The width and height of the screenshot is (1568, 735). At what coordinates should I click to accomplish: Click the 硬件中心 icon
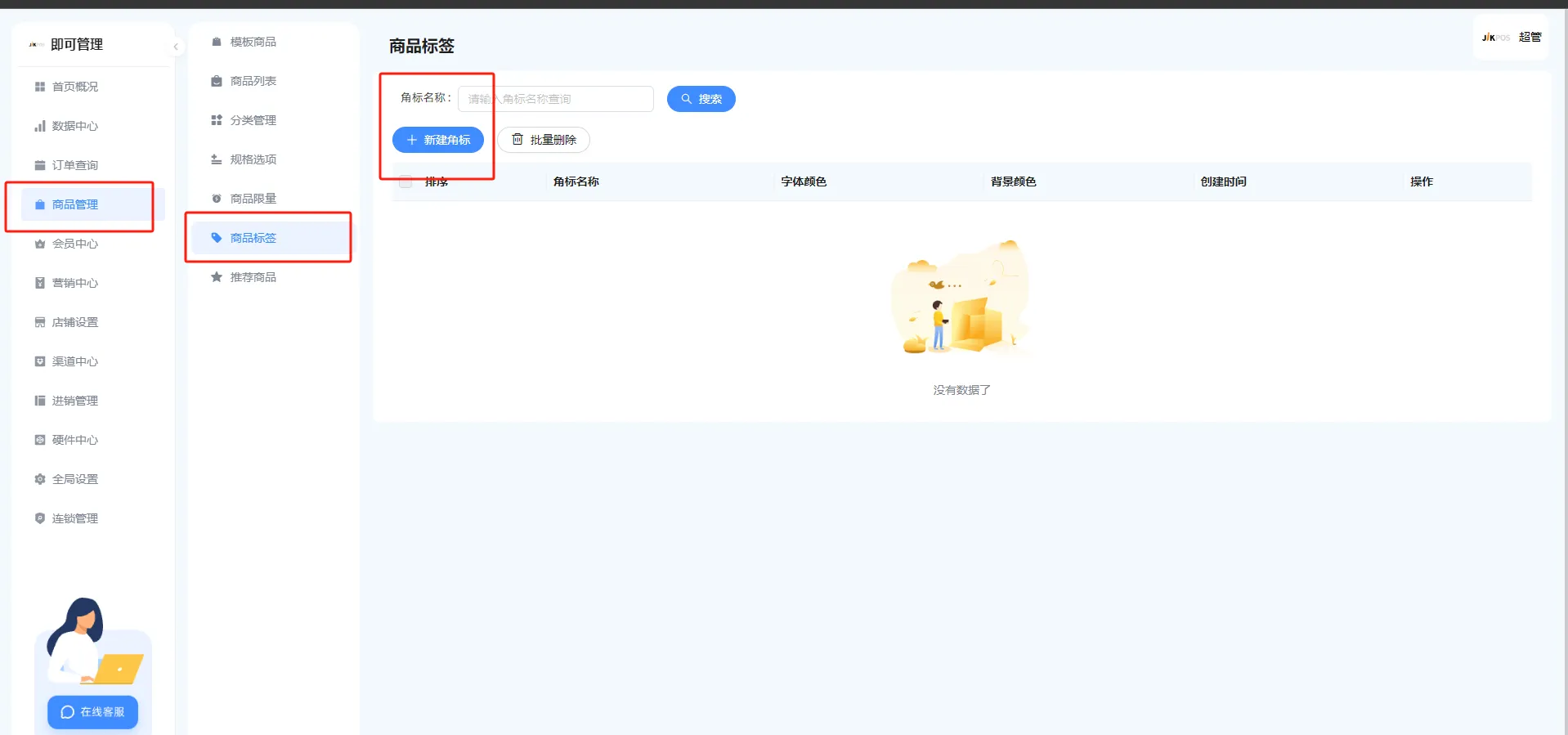point(40,440)
